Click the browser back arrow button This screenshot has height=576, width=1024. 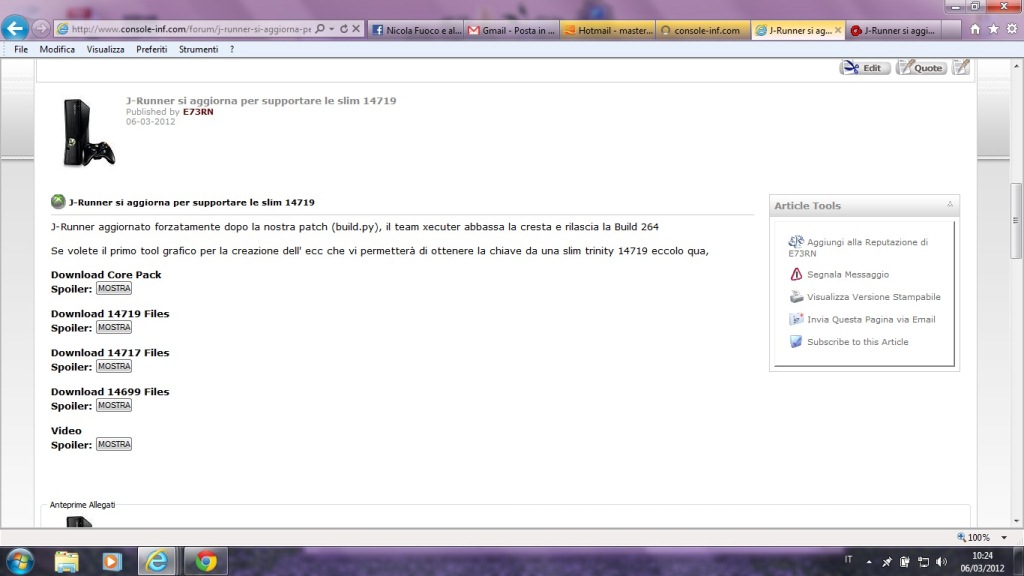(16, 28)
